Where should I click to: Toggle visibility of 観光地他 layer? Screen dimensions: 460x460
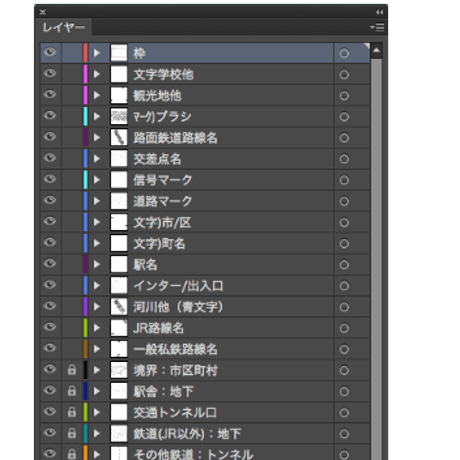[50, 95]
